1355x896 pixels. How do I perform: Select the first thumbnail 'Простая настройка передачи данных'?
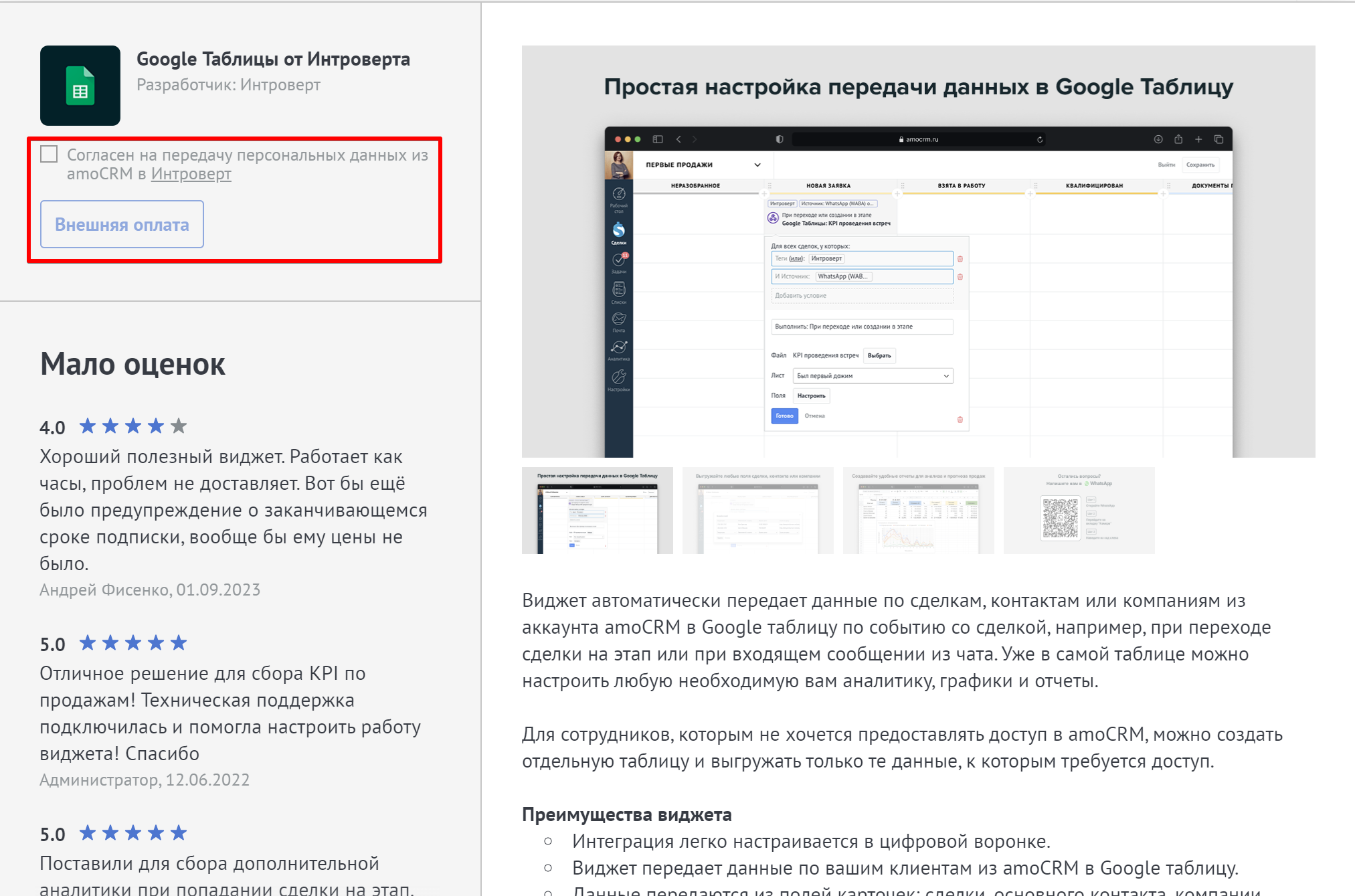(x=598, y=511)
